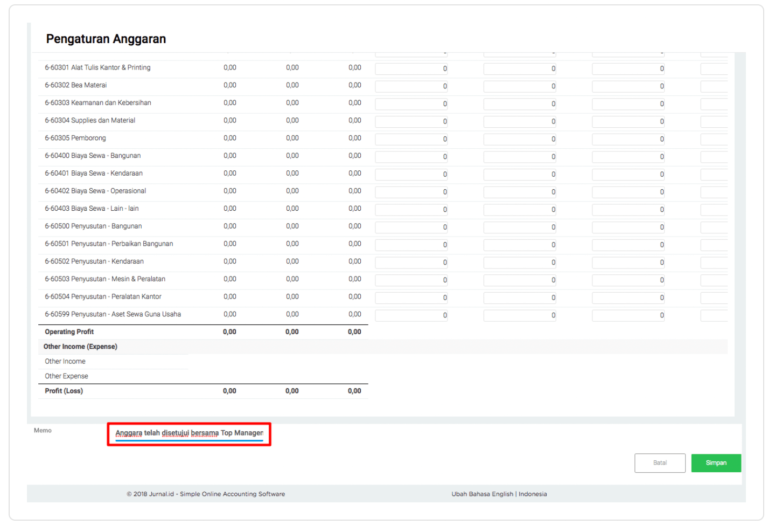This screenshot has height=525, width=768.
Task: Click second input in 6-60305 Pemborong row
Action: point(521,139)
